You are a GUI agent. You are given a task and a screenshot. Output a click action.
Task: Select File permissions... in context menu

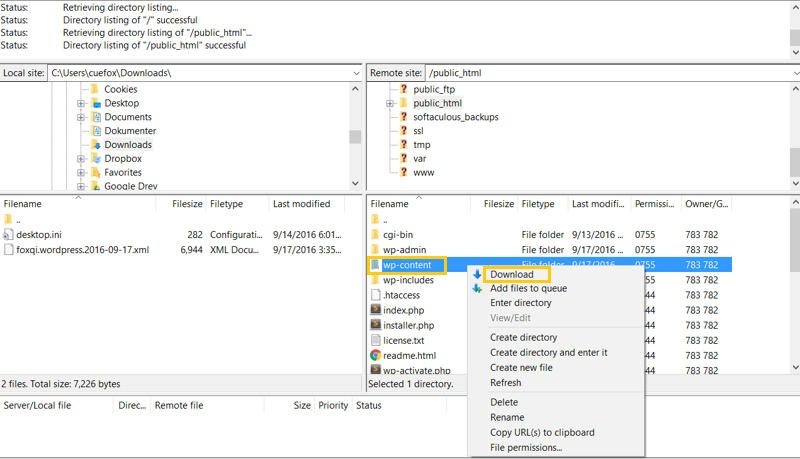[x=526, y=447]
